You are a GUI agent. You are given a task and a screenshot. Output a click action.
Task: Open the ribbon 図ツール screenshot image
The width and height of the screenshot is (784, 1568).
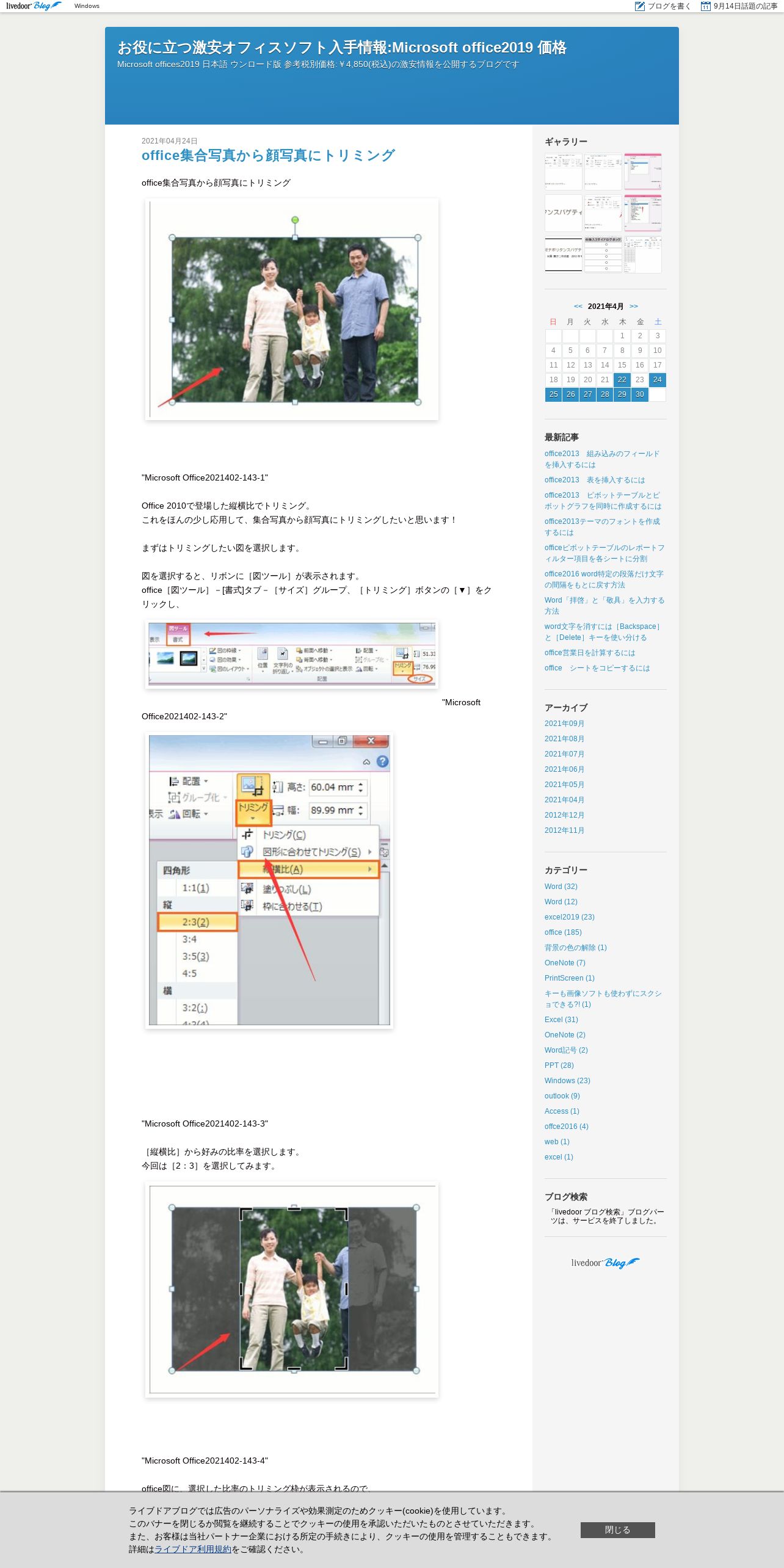click(292, 655)
